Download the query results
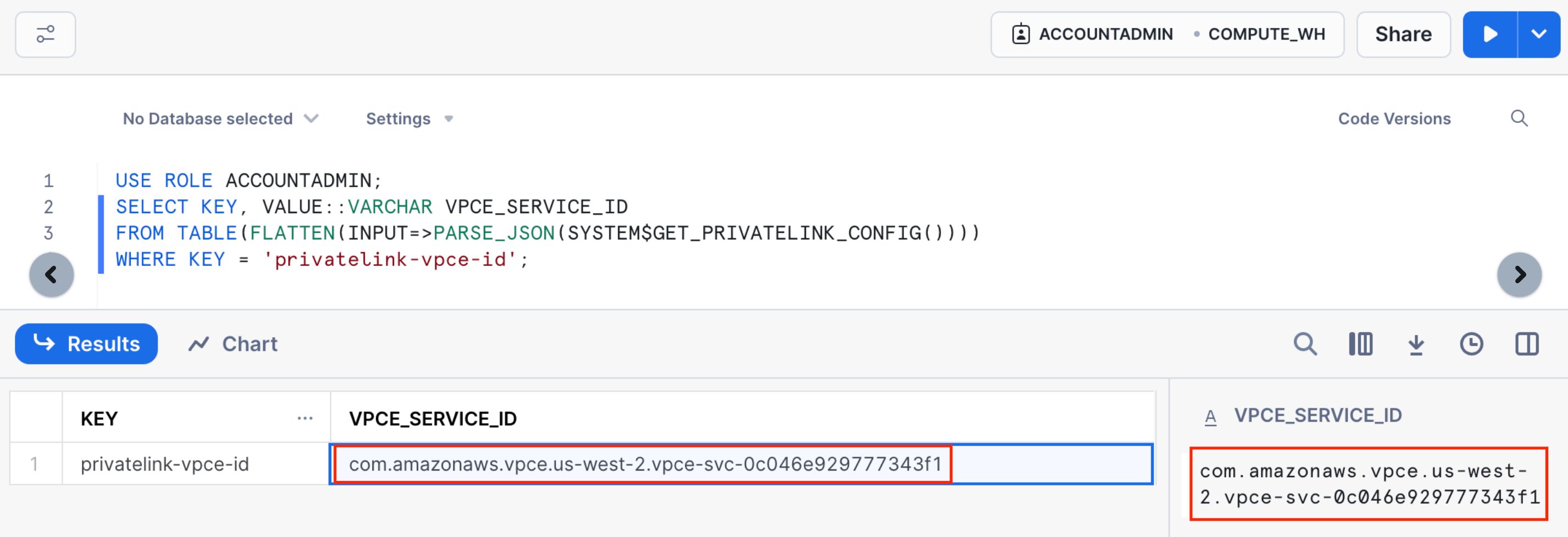 coord(1416,344)
